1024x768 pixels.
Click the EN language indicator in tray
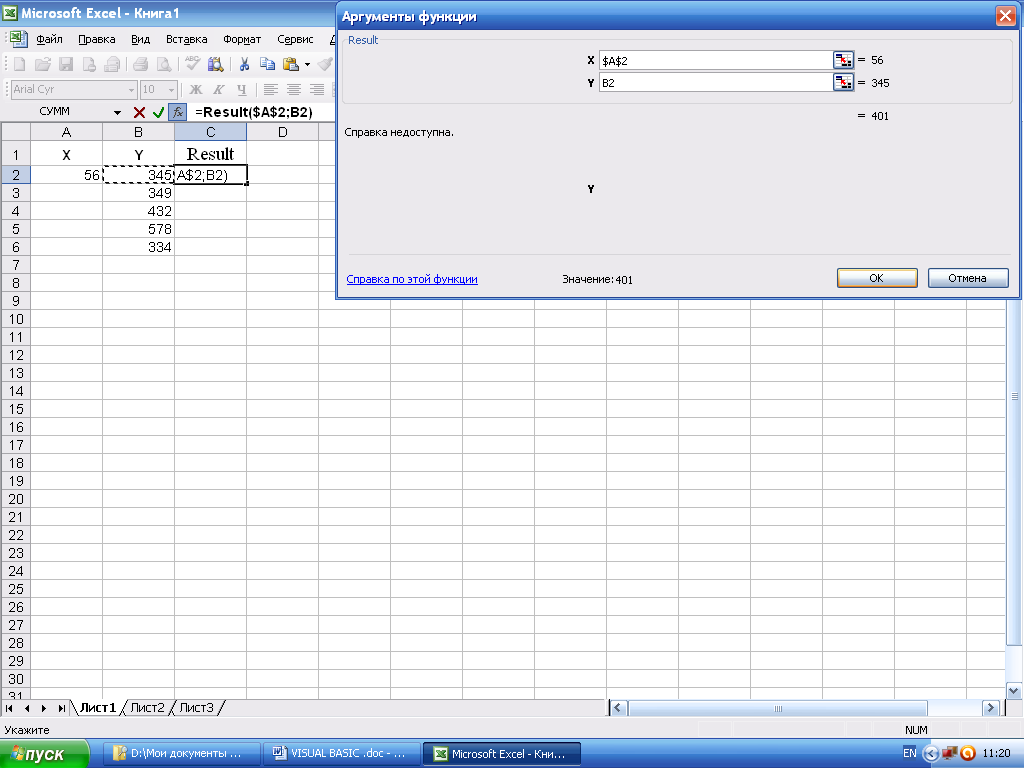(x=910, y=753)
